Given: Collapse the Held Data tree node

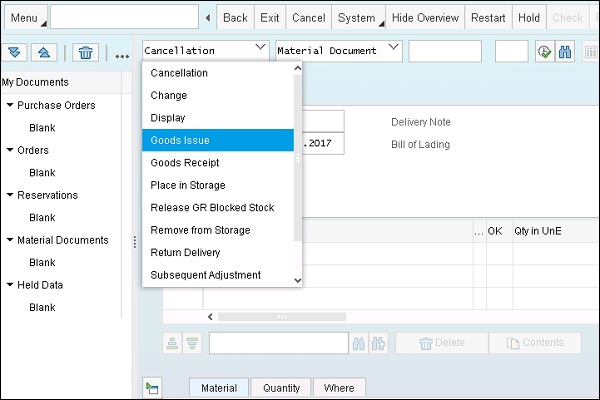Looking at the screenshot, I should (x=9, y=285).
